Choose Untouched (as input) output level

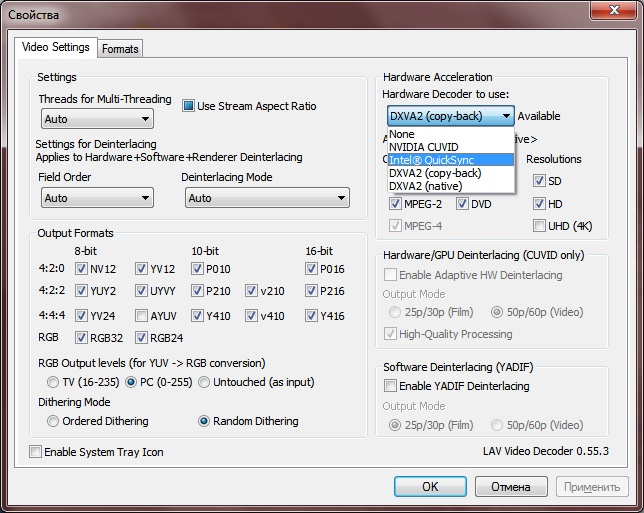point(203,382)
